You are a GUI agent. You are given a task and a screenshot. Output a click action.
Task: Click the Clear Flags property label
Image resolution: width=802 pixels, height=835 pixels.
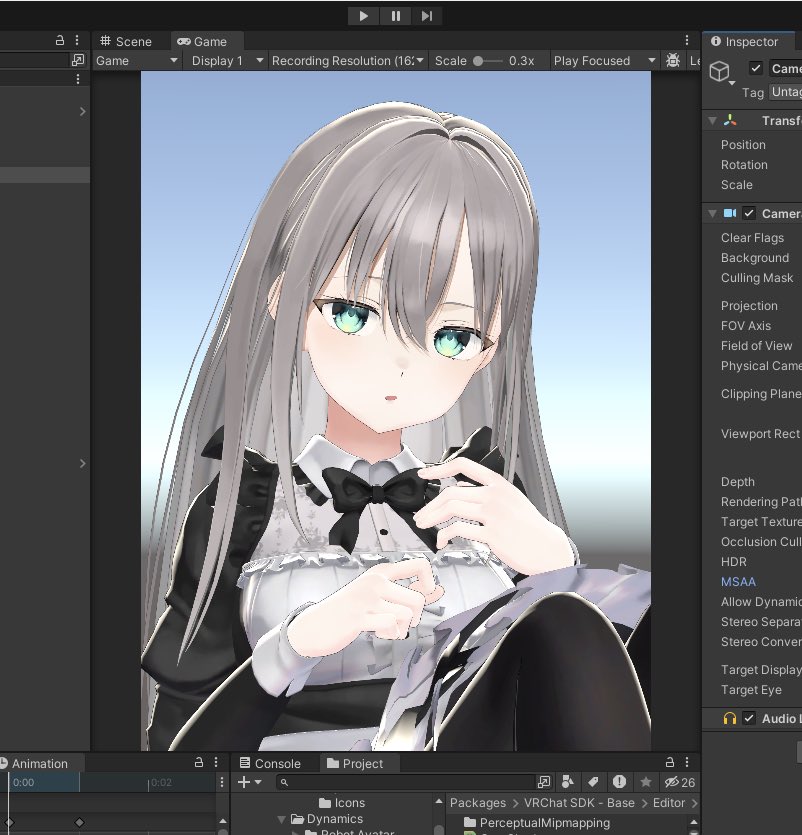(x=752, y=238)
